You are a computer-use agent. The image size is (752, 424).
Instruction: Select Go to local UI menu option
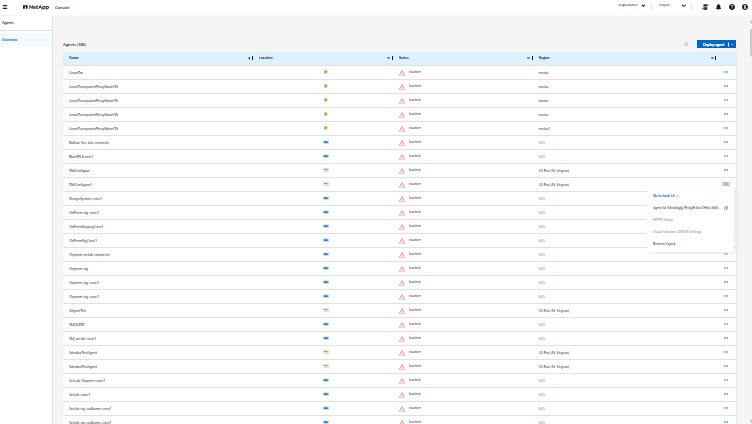666,195
